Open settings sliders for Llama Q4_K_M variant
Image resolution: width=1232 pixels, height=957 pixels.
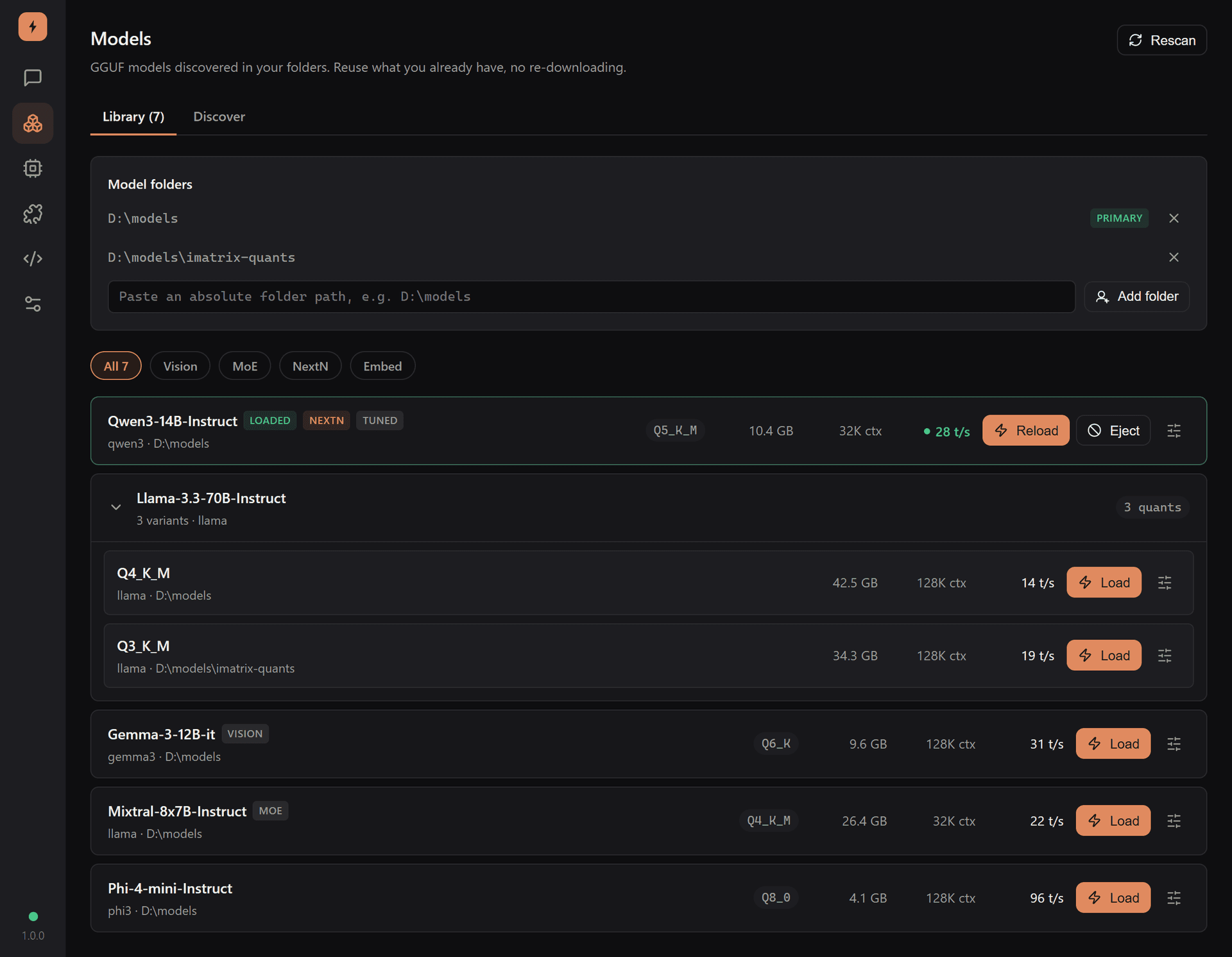[x=1165, y=583]
